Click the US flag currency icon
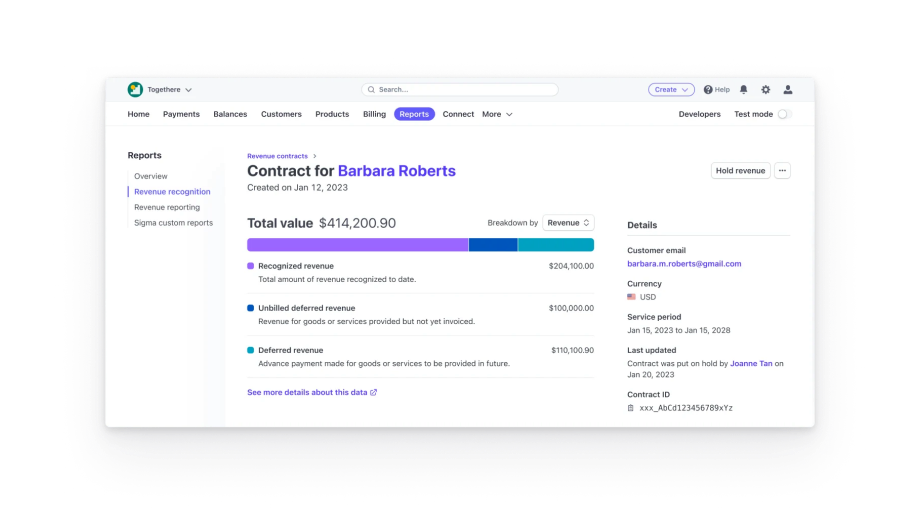Viewport: 920px width, 520px height. (x=631, y=297)
